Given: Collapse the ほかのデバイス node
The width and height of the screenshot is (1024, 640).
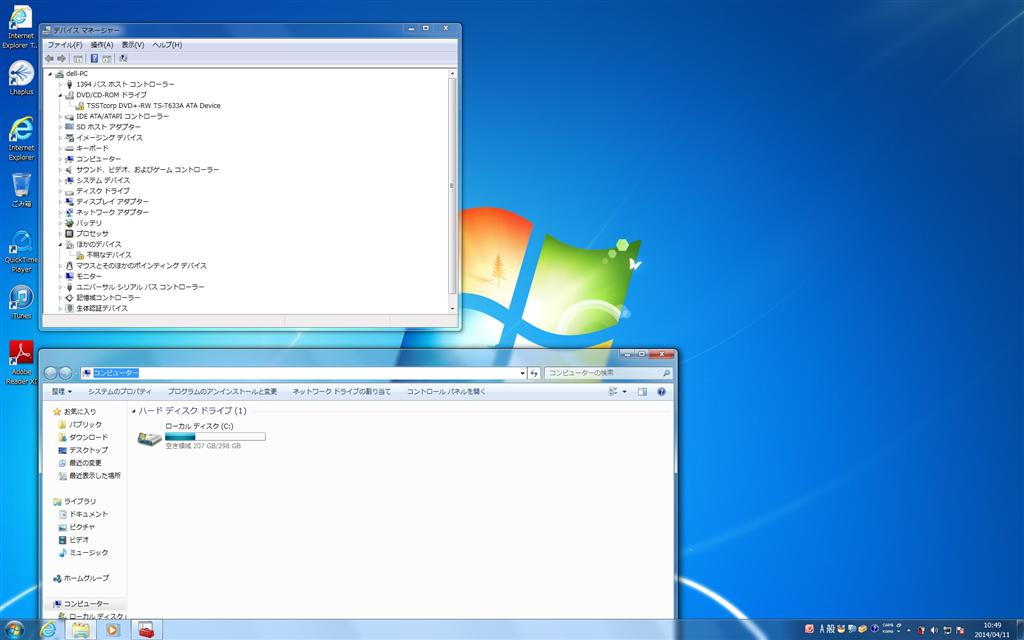Looking at the screenshot, I should 60,244.
